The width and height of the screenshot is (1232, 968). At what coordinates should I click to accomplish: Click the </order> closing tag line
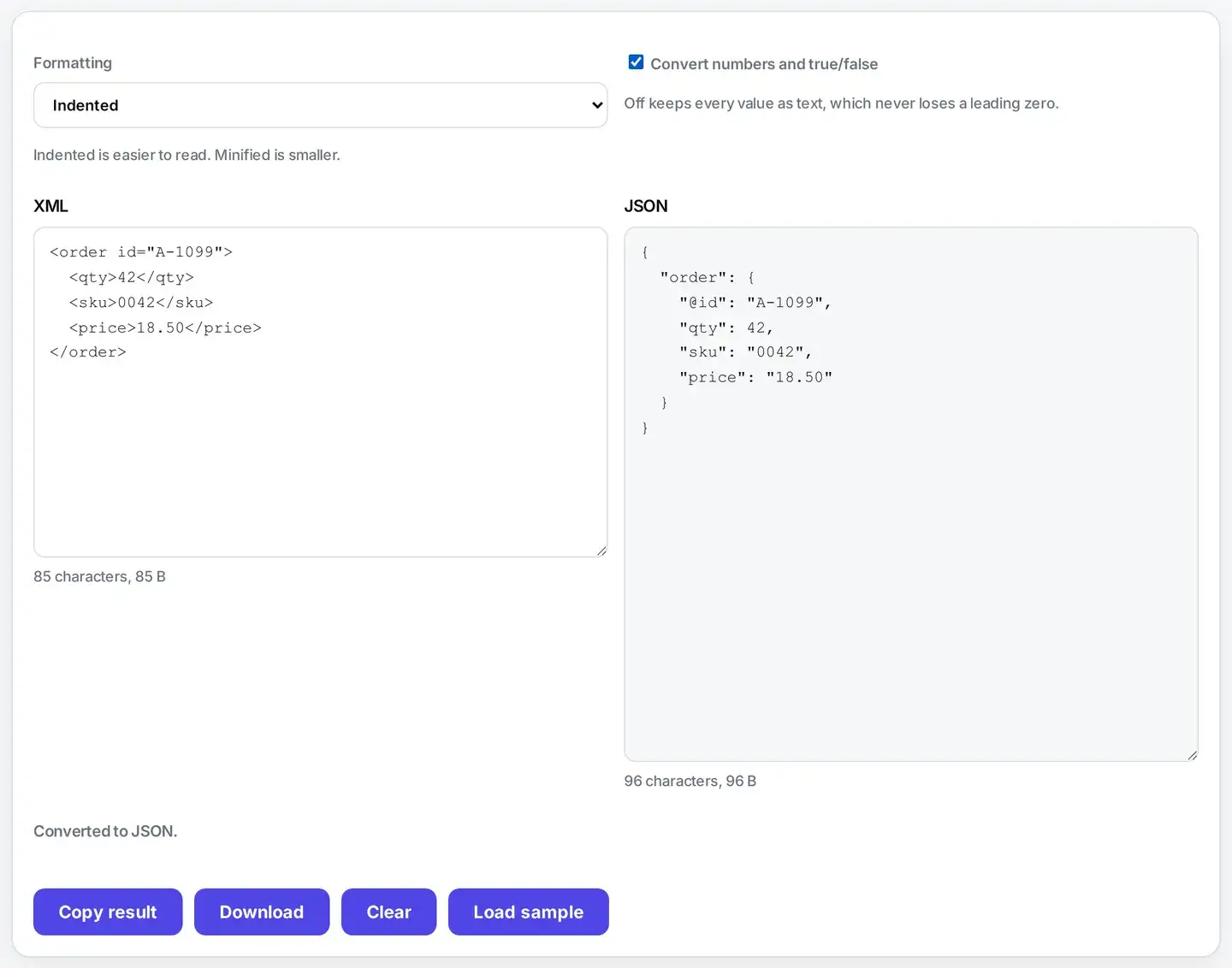(88, 351)
